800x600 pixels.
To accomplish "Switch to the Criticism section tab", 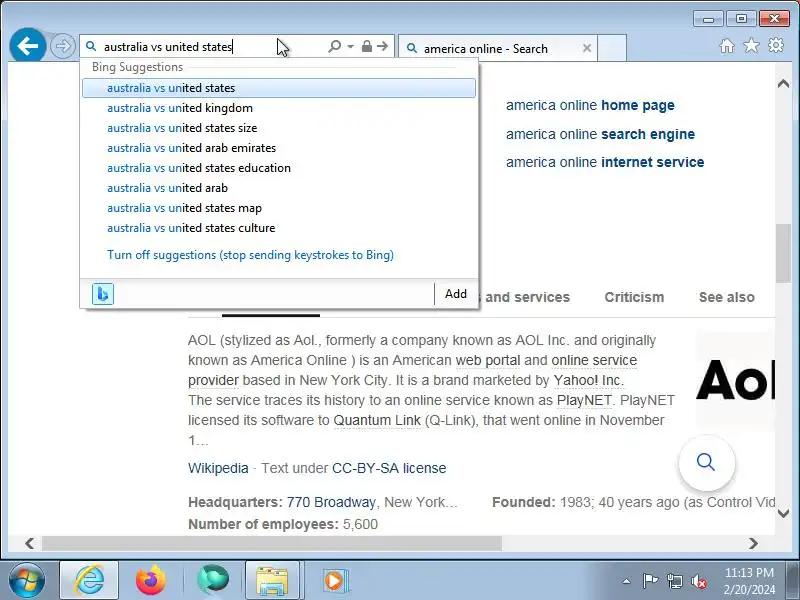I will pyautogui.click(x=634, y=297).
